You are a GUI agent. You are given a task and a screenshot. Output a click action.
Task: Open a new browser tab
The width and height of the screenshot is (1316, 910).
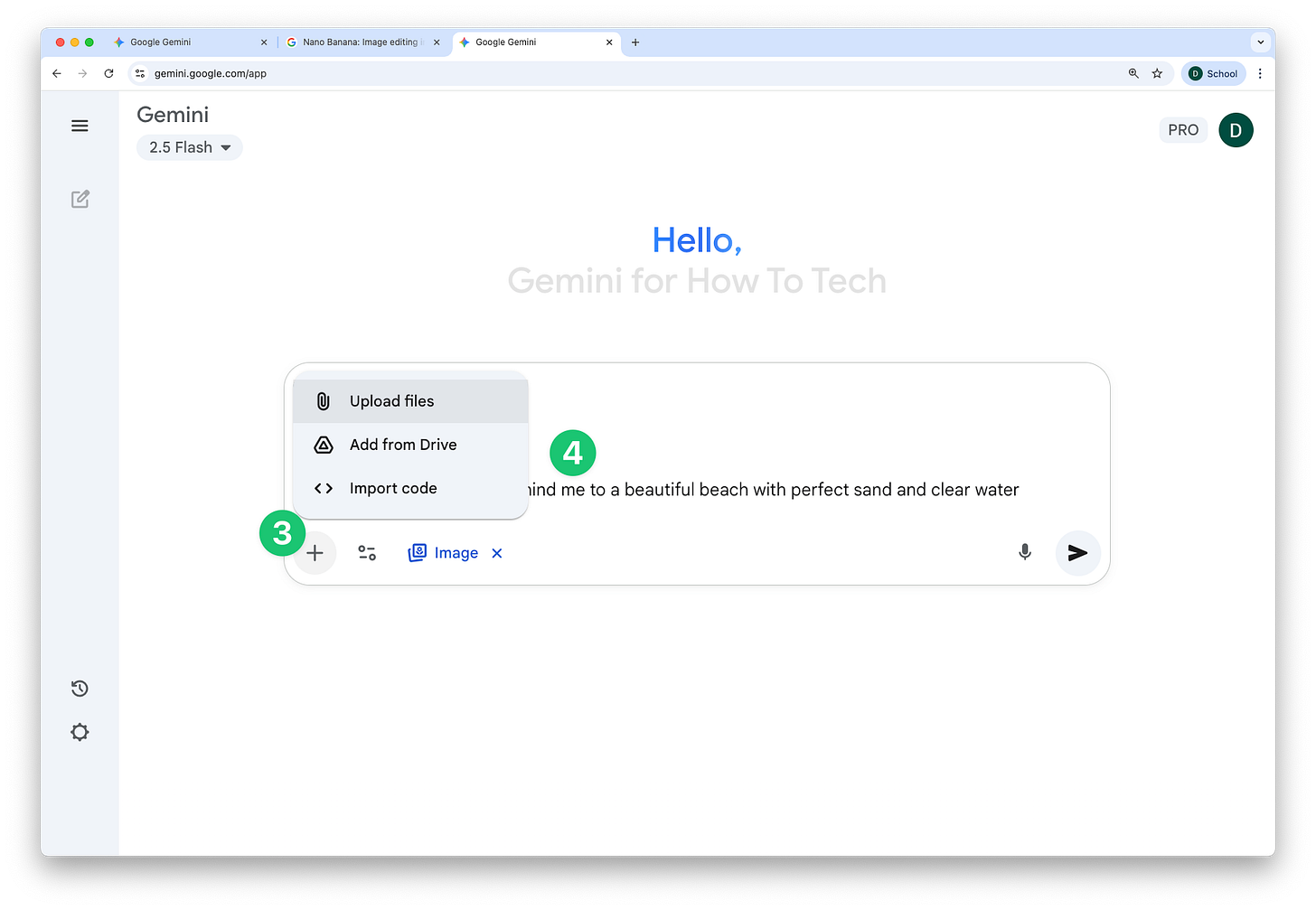[x=635, y=42]
